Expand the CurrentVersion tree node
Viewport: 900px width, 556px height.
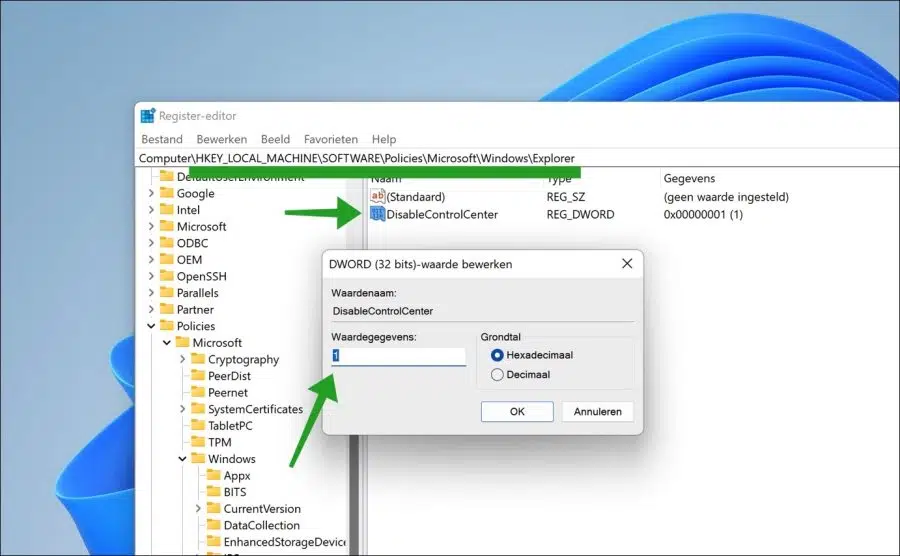click(198, 508)
